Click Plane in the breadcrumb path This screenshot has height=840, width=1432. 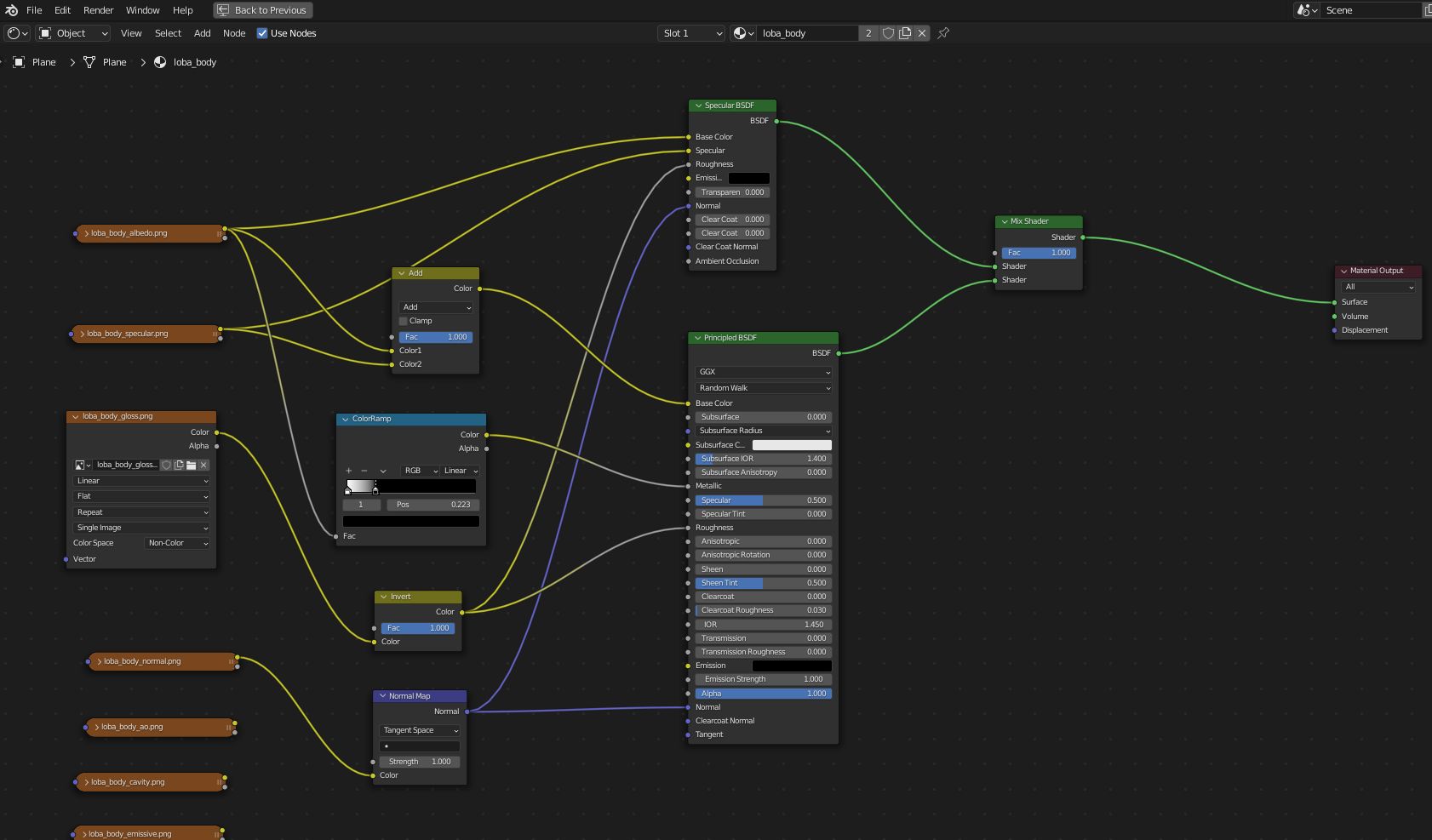(43, 62)
